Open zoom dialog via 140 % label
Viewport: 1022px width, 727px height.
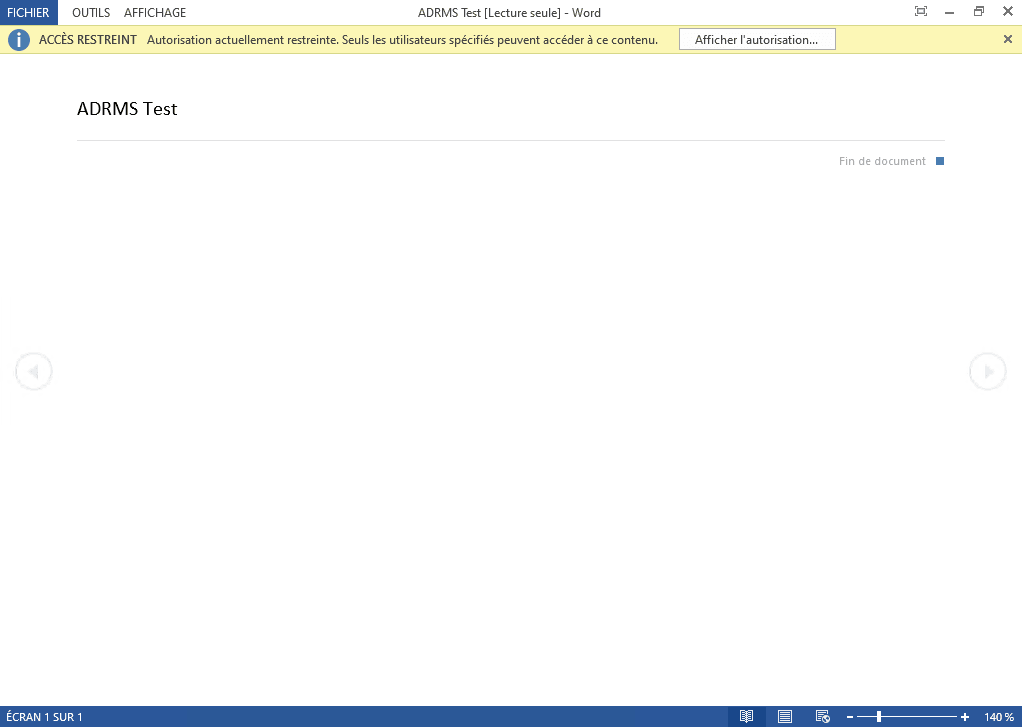(x=999, y=717)
